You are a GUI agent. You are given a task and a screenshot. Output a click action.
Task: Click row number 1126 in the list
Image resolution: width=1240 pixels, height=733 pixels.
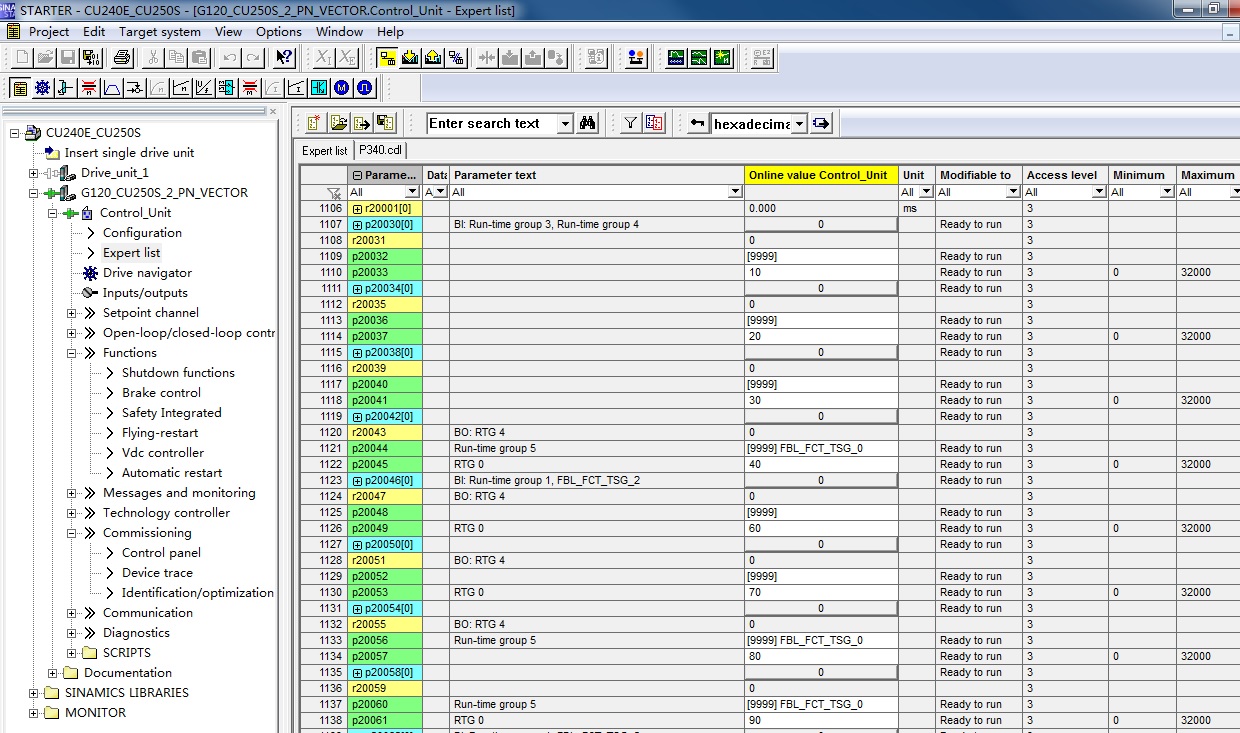pos(323,528)
